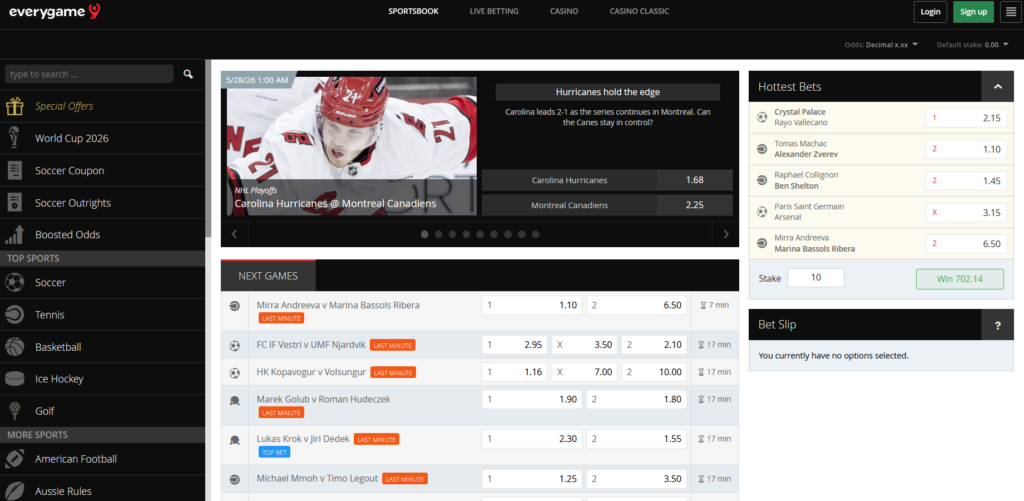
Task: Open the Default stake dropdown
Action: 972,44
